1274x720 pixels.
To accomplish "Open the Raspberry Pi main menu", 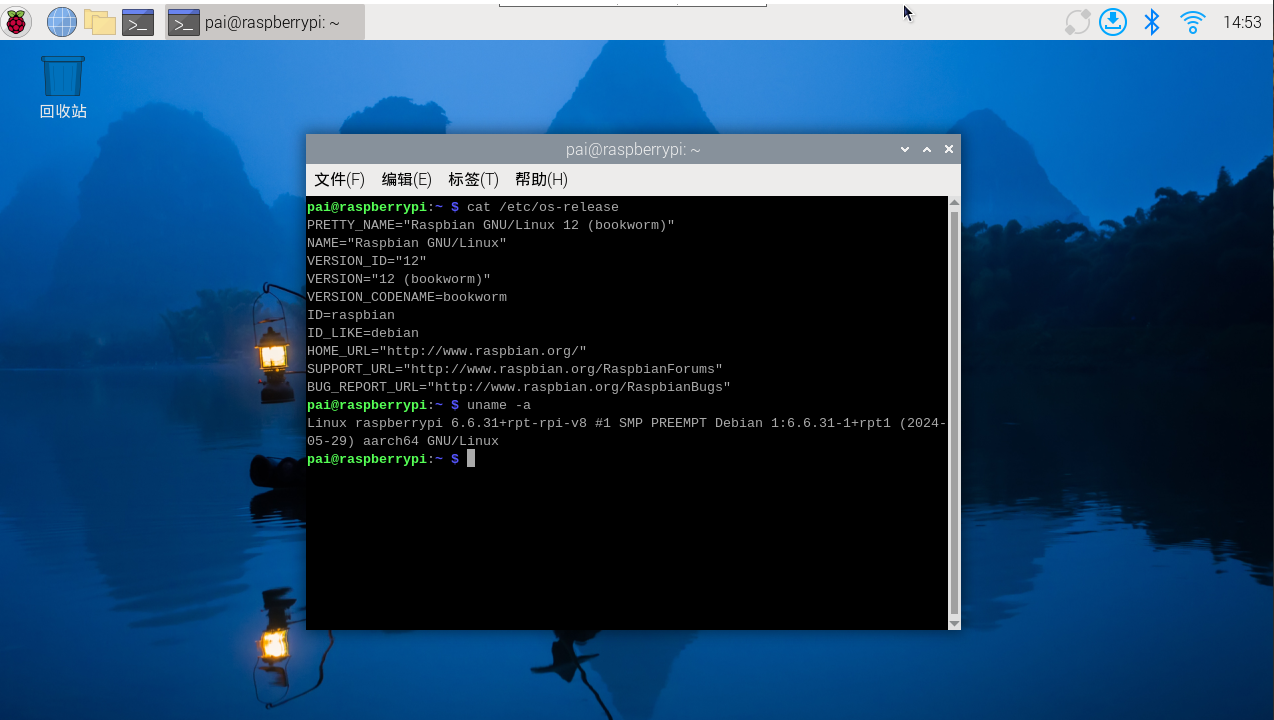I will pos(17,21).
